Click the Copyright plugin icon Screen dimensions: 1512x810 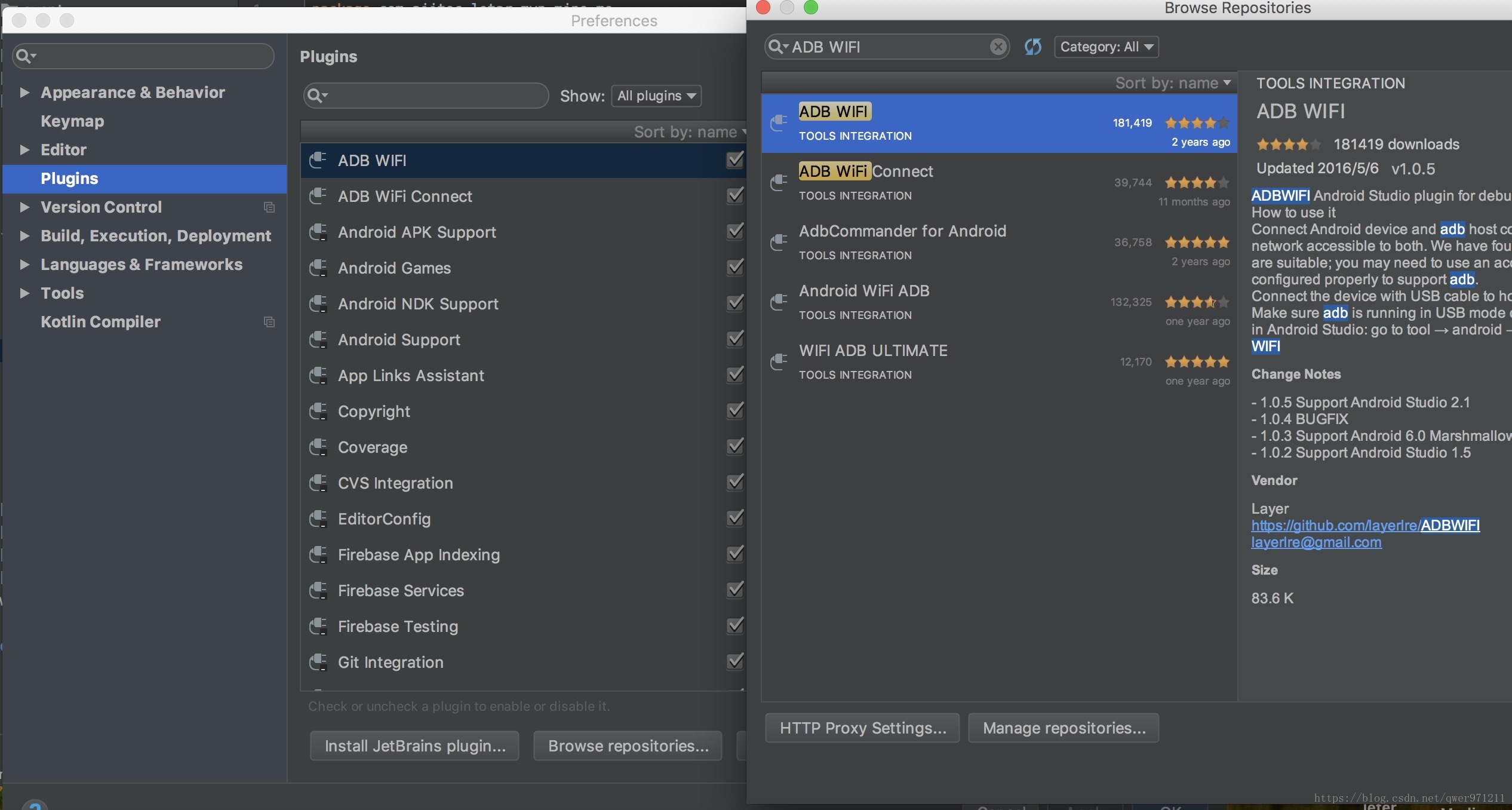click(318, 411)
